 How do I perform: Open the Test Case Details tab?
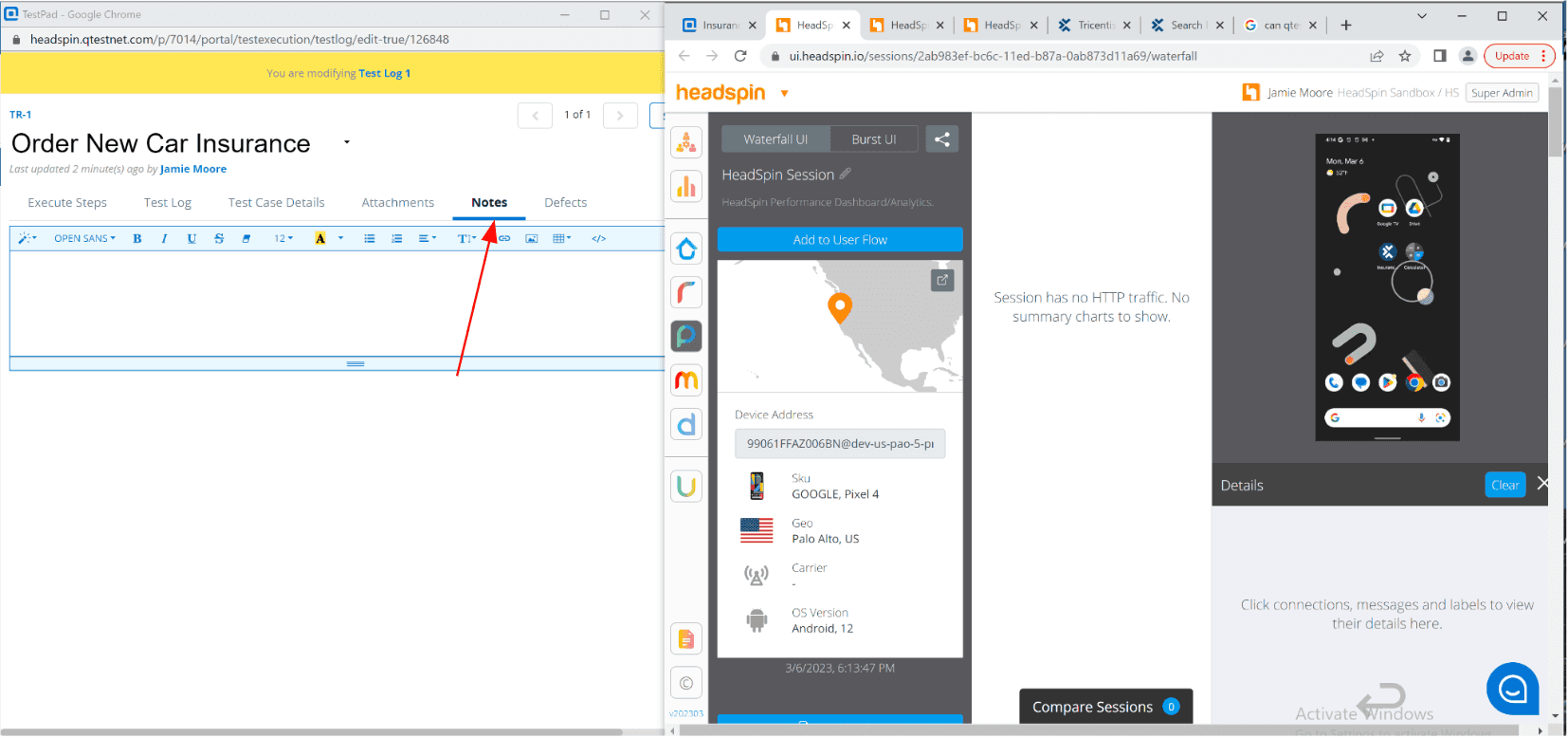pyautogui.click(x=276, y=203)
